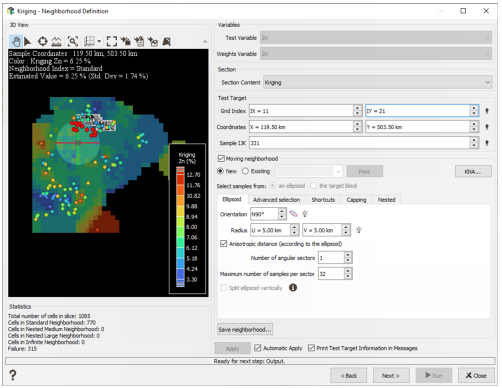Screen dimensions: 502x388
Task: Switch to the Nested tab
Action: [x=386, y=200]
